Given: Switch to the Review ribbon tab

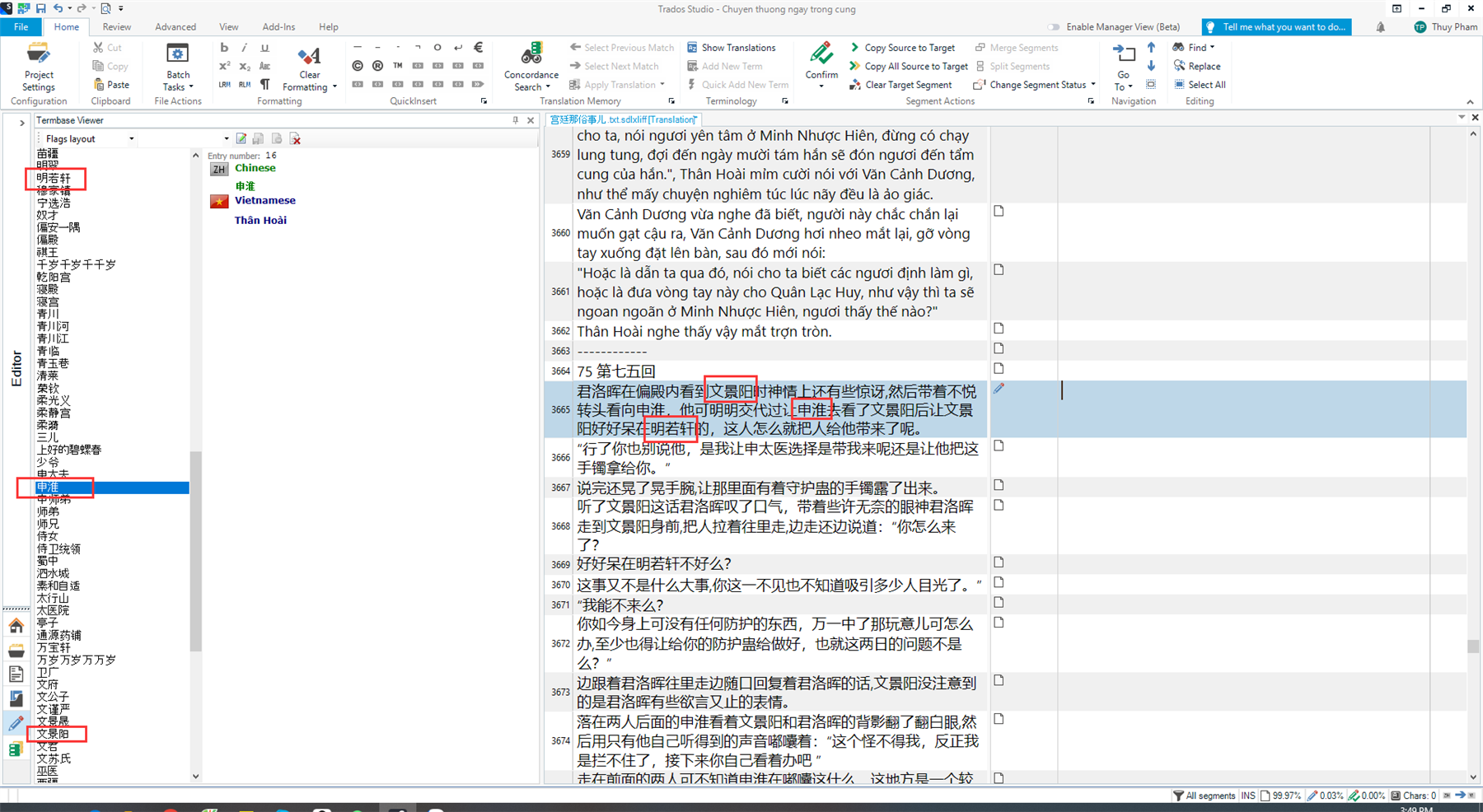Looking at the screenshot, I should [x=116, y=26].
